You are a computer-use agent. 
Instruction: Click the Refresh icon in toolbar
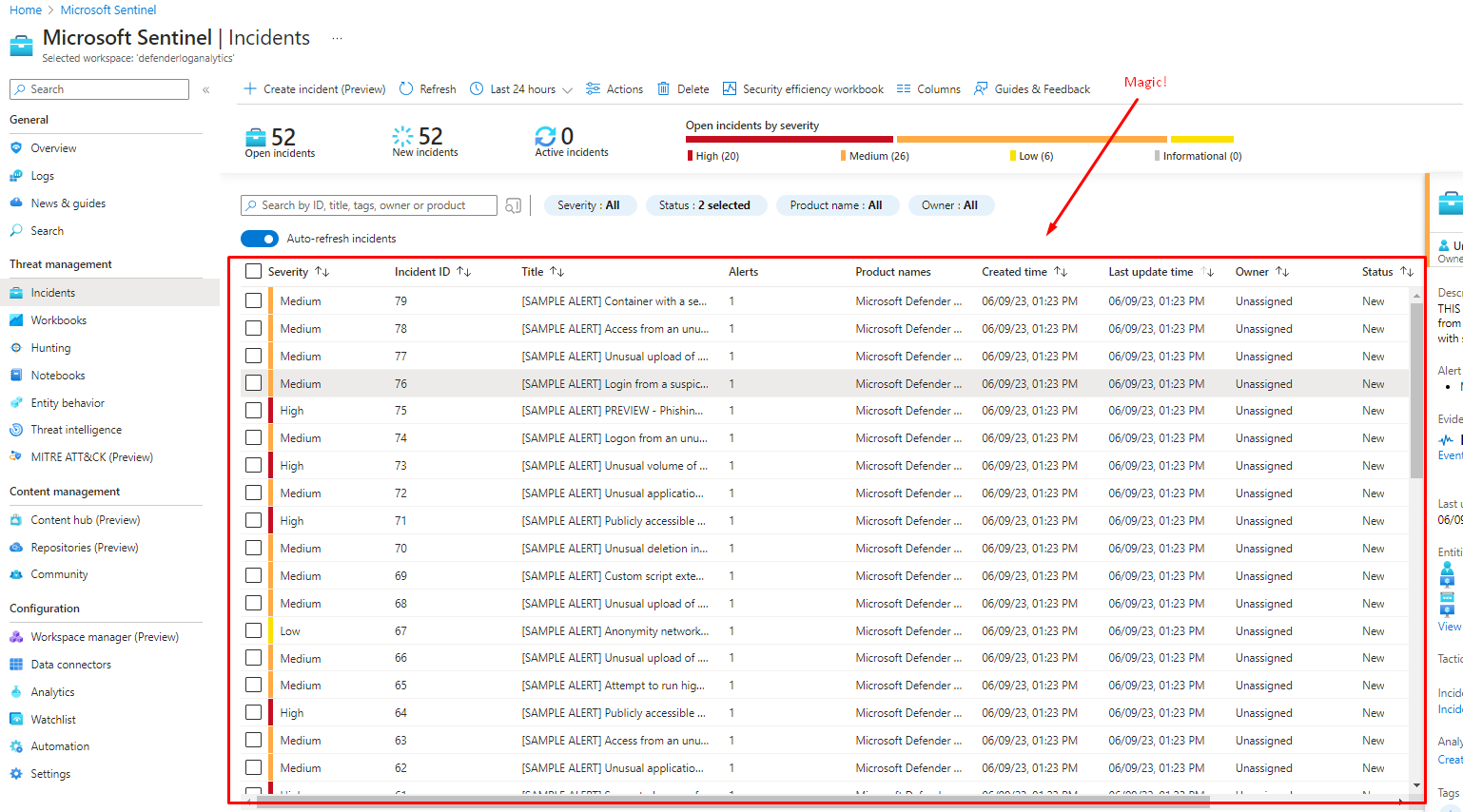[406, 88]
